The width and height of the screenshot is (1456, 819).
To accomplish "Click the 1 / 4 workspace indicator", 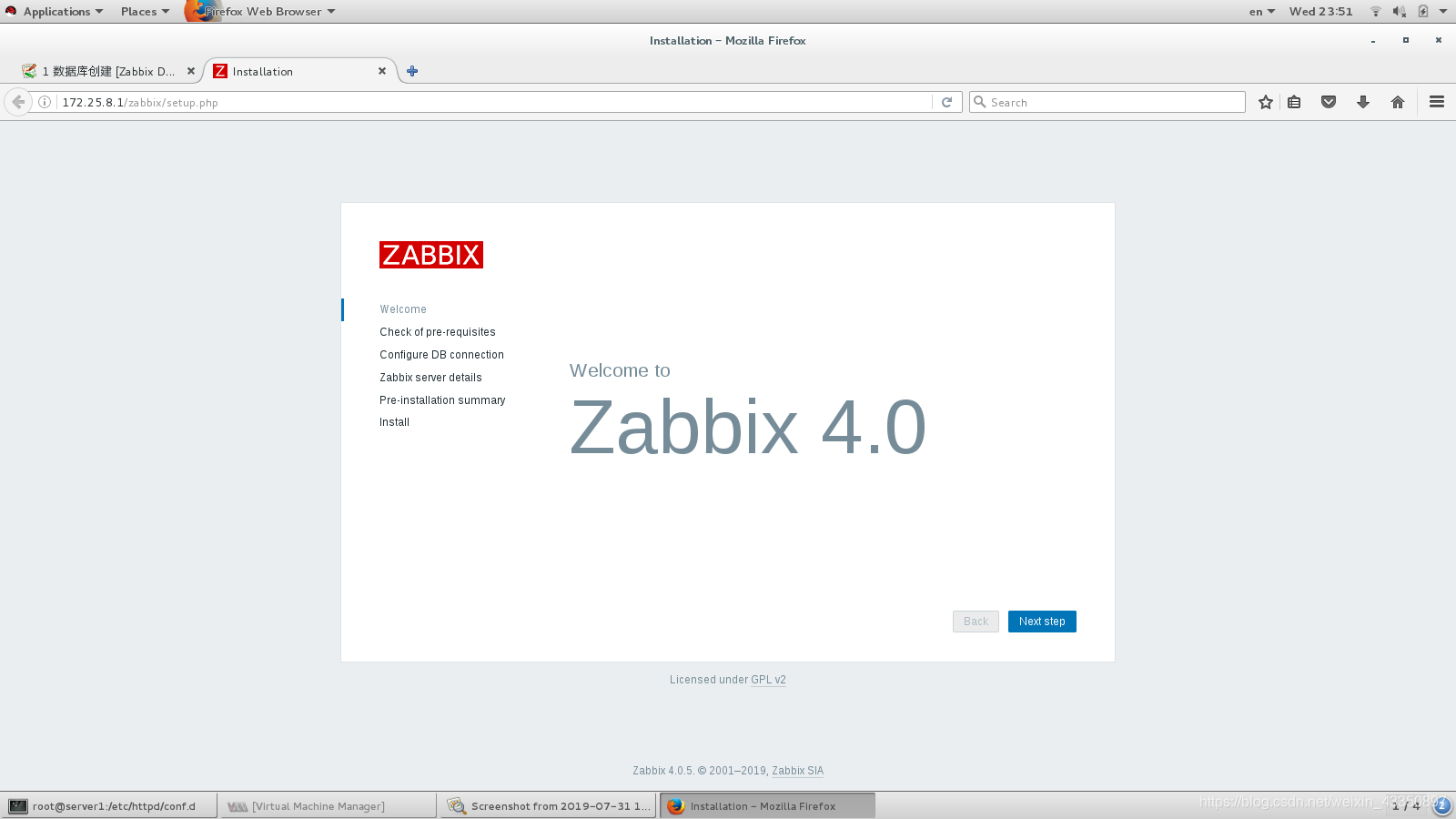I will pos(1406,806).
